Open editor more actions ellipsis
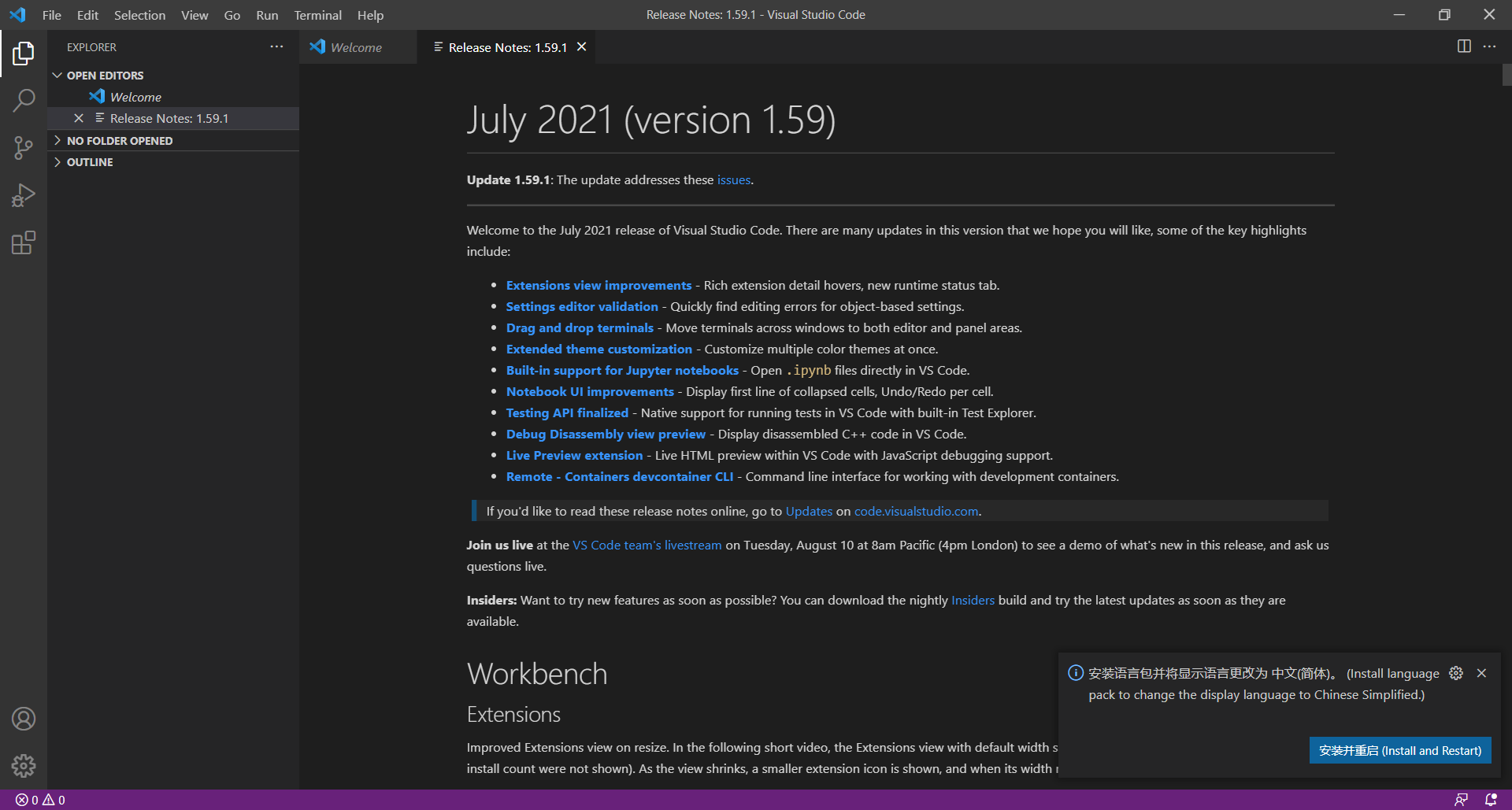This screenshot has width=1512, height=810. 1489,46
